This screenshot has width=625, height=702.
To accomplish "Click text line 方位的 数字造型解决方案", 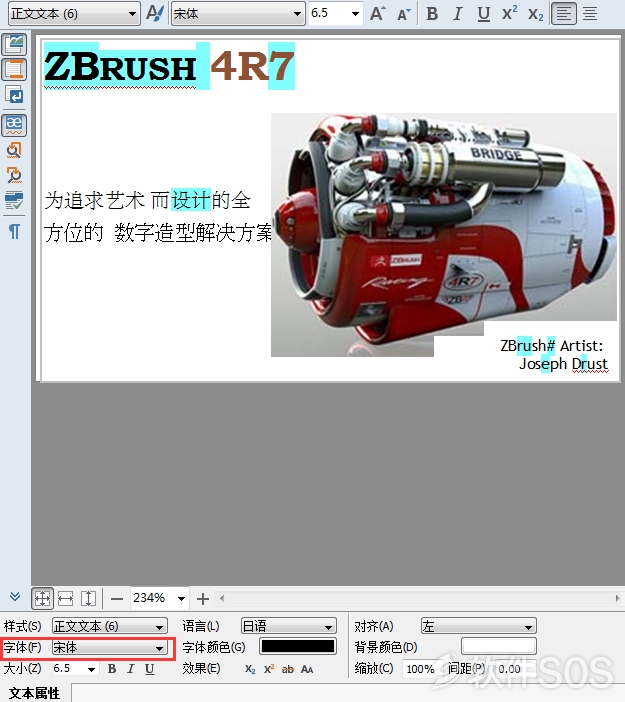I will point(158,233).
